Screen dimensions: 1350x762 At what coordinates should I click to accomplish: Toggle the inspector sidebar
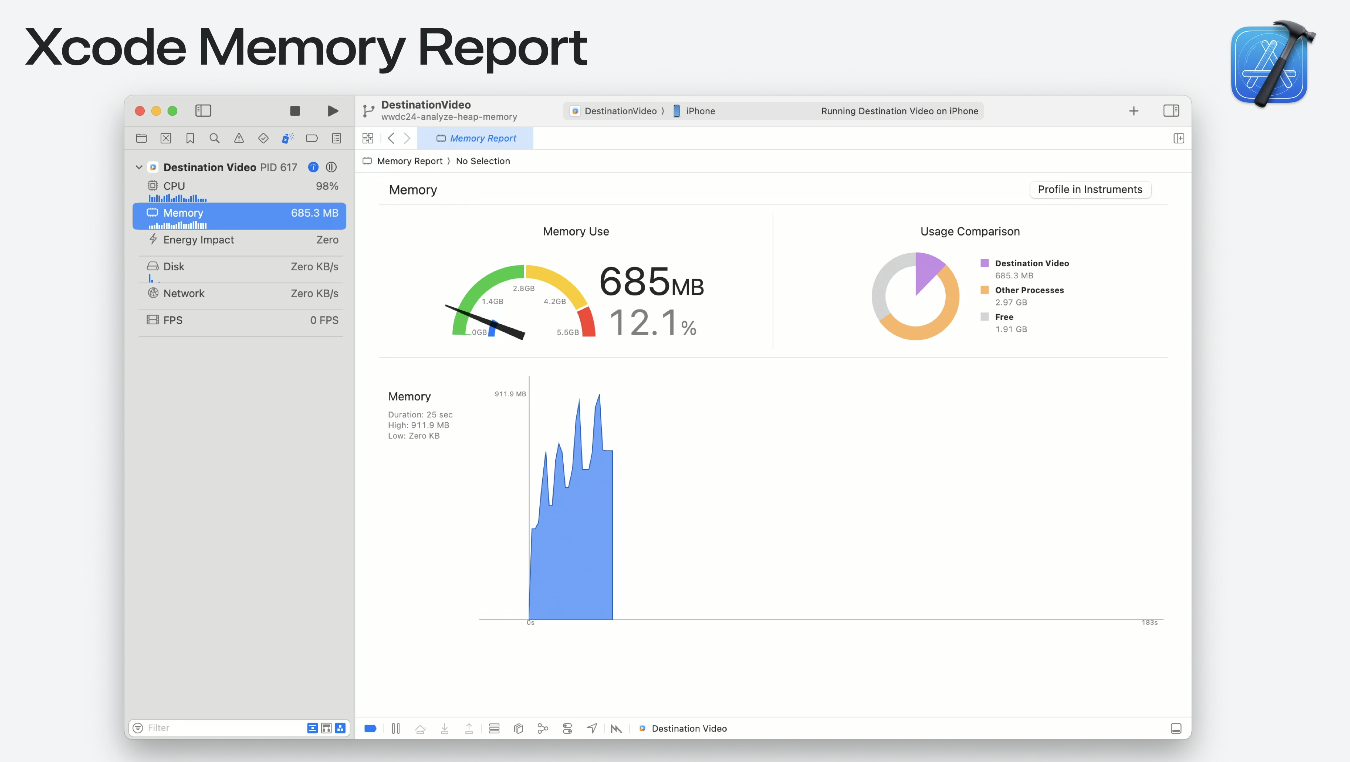[1171, 111]
